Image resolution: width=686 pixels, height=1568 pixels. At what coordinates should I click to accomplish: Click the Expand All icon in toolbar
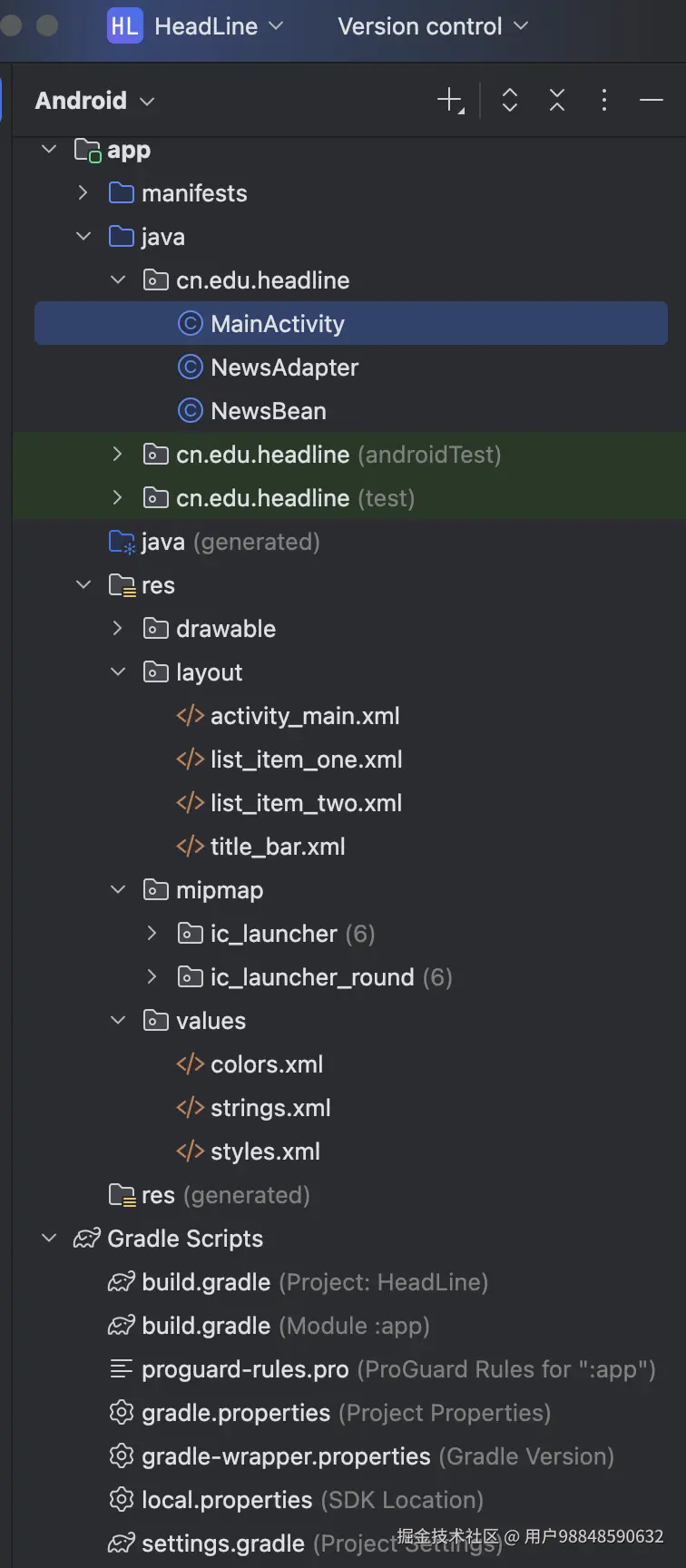click(x=510, y=100)
